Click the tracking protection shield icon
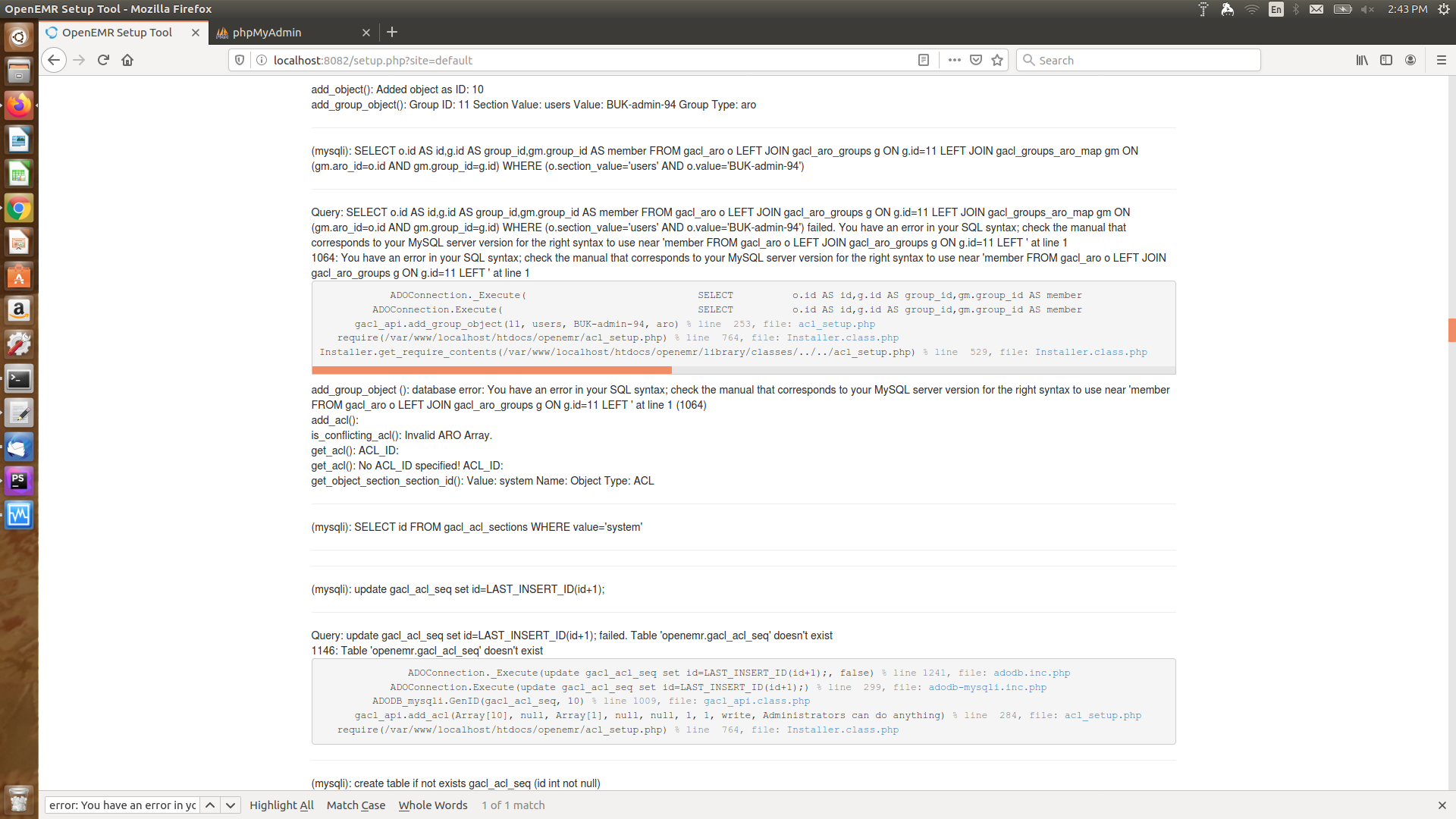This screenshot has height=819, width=1456. click(239, 60)
